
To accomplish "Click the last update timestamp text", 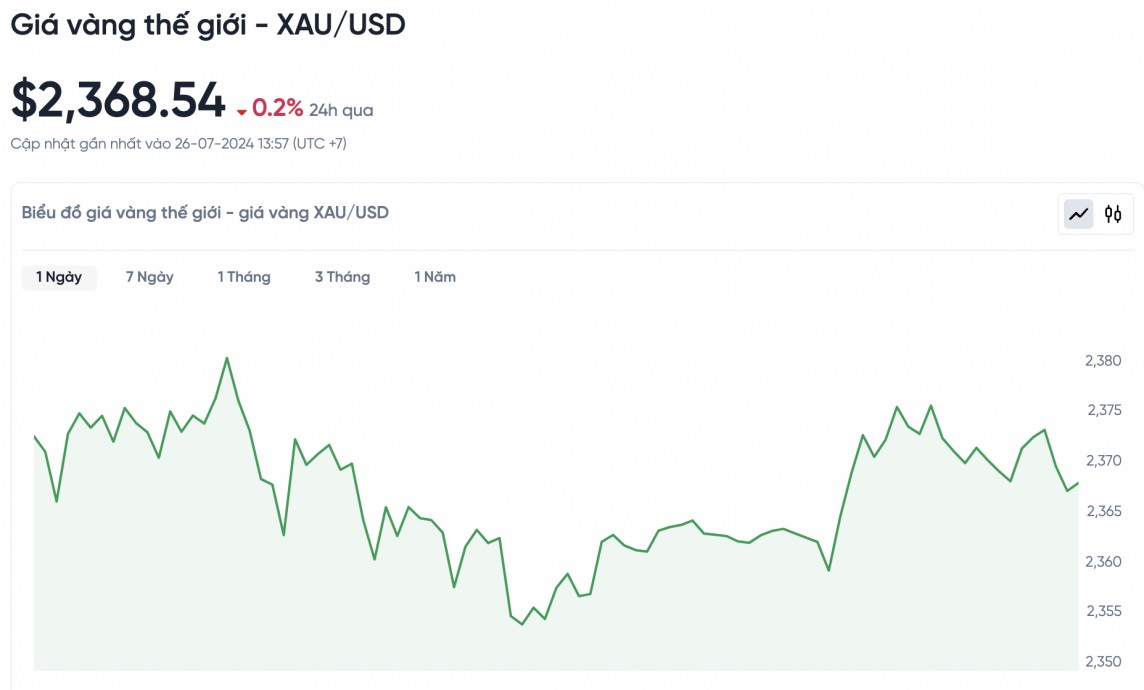I will (x=178, y=143).
